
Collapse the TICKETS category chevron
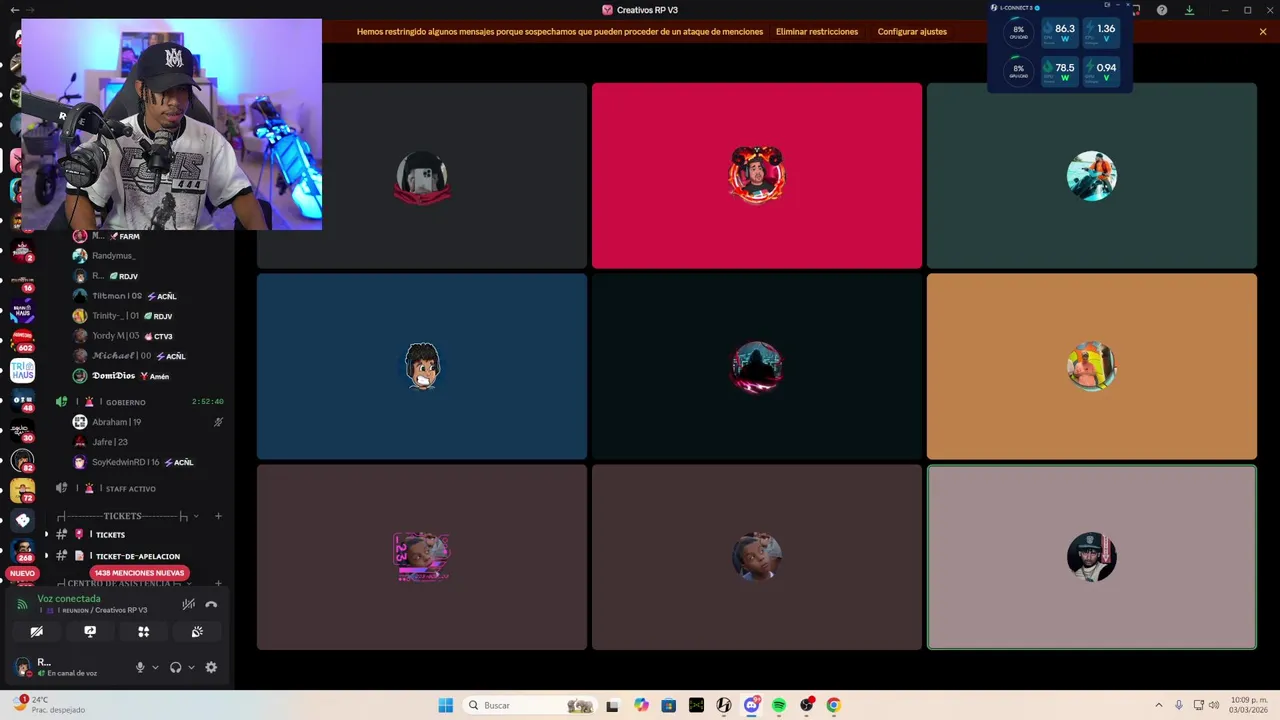tap(196, 516)
